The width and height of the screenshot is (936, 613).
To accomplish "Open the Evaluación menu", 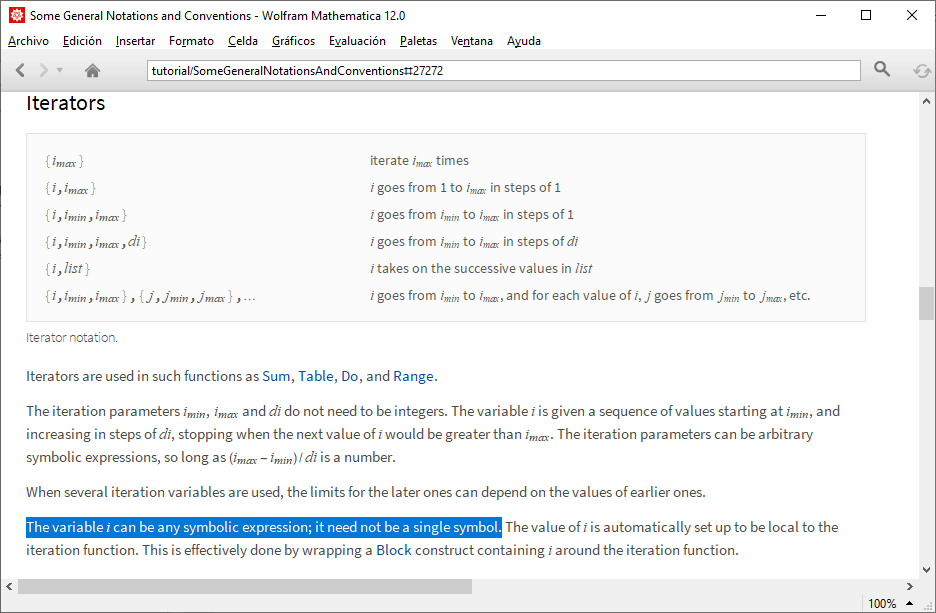I will click(357, 41).
